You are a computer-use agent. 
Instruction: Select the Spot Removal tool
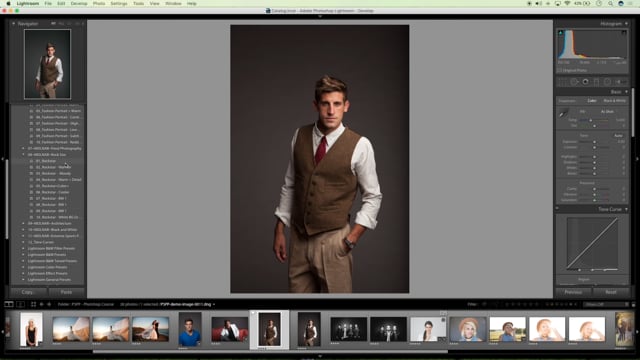tap(574, 82)
